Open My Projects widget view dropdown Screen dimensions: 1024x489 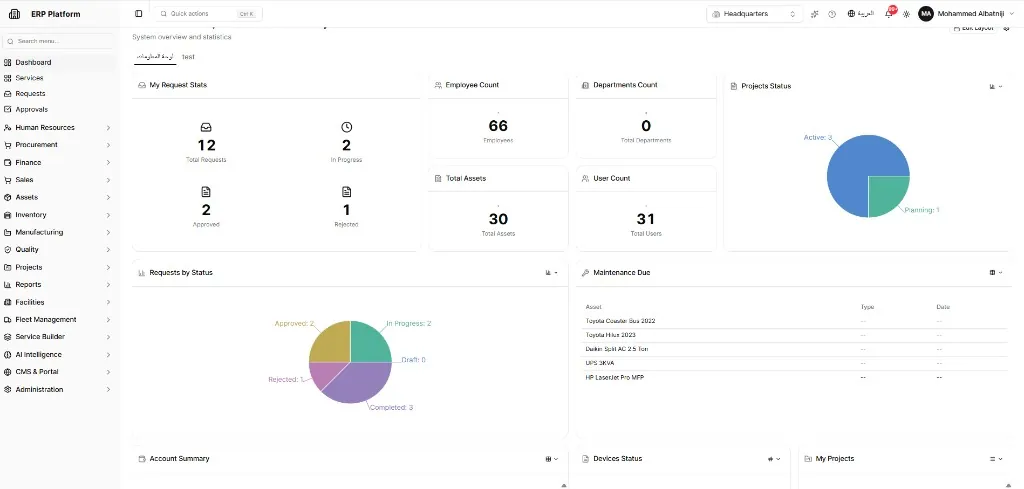[996, 459]
